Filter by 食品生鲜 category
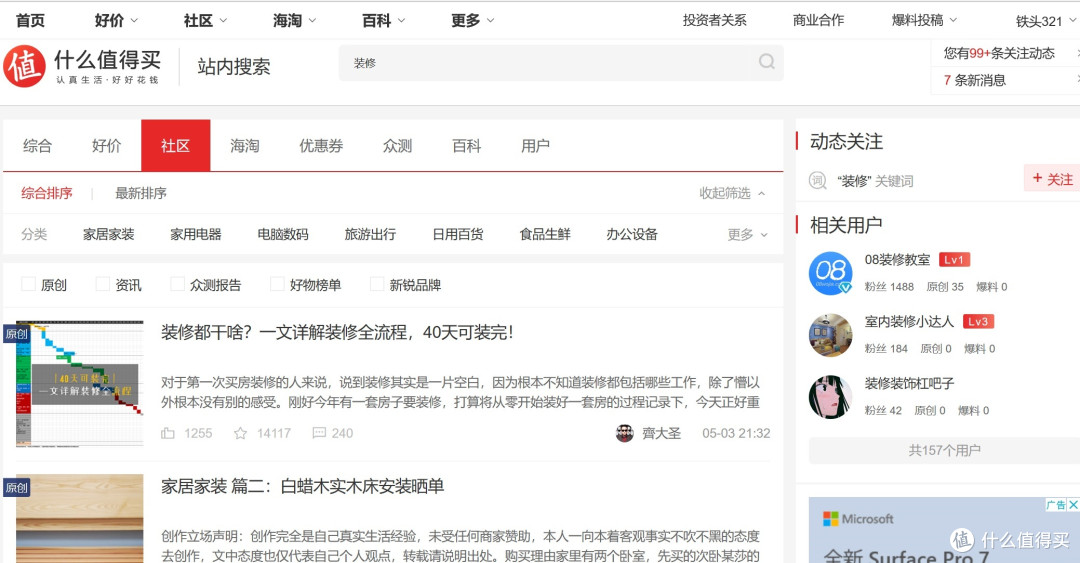Image resolution: width=1080 pixels, height=563 pixels. [x=545, y=234]
